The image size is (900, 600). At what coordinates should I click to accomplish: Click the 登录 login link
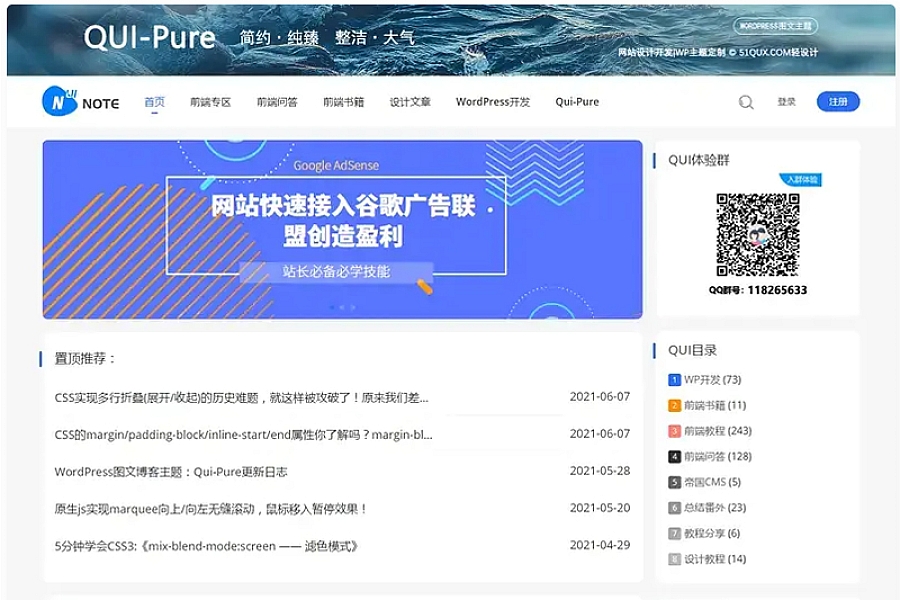(786, 102)
